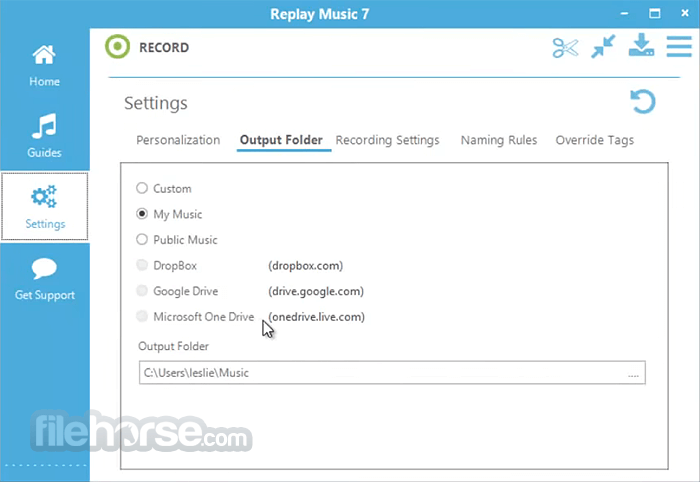This screenshot has width=700, height=482.
Task: Minimize the Replay Music 7 window
Action: 625,14
